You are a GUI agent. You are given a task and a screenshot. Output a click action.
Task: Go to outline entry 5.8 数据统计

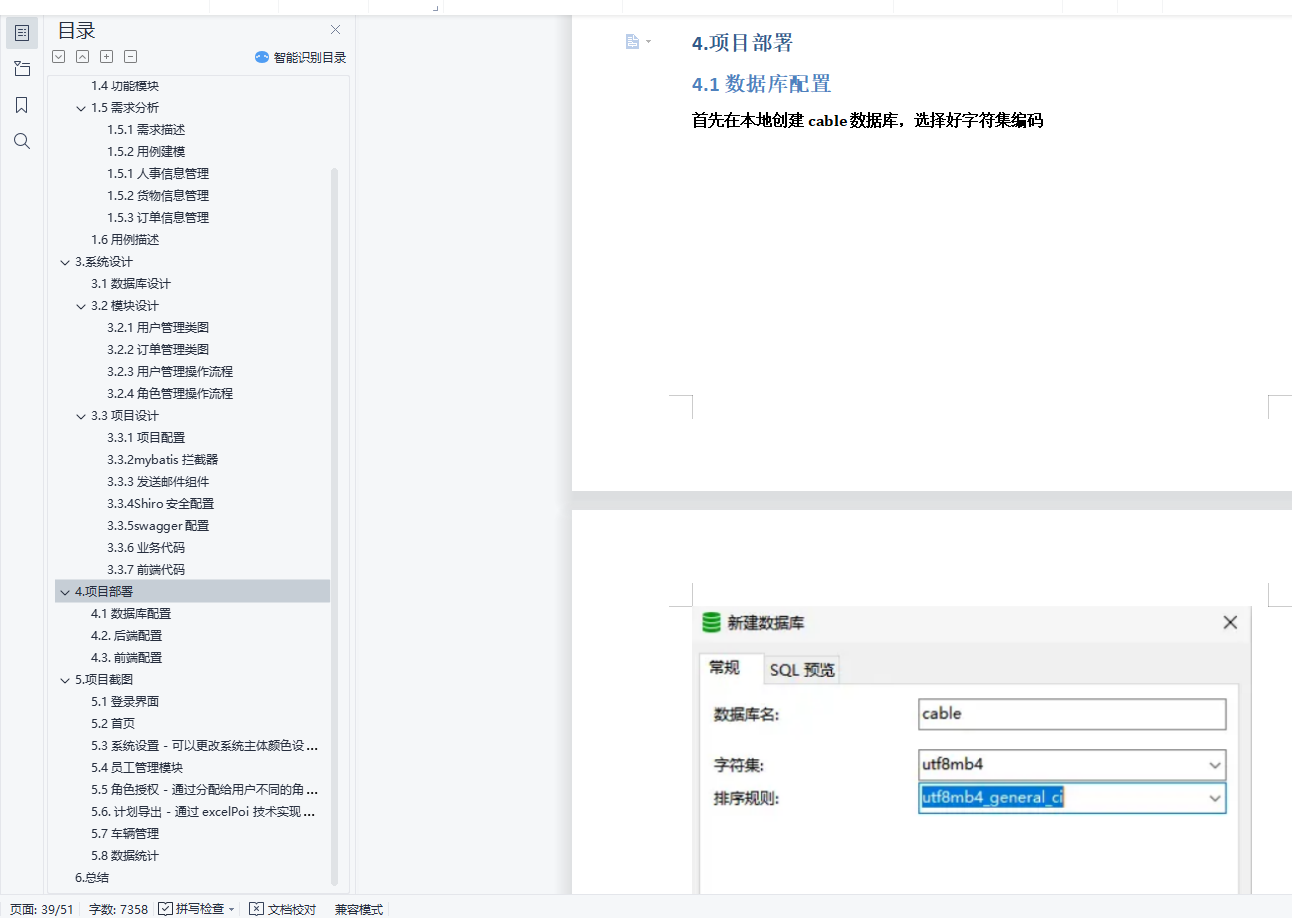tap(125, 856)
